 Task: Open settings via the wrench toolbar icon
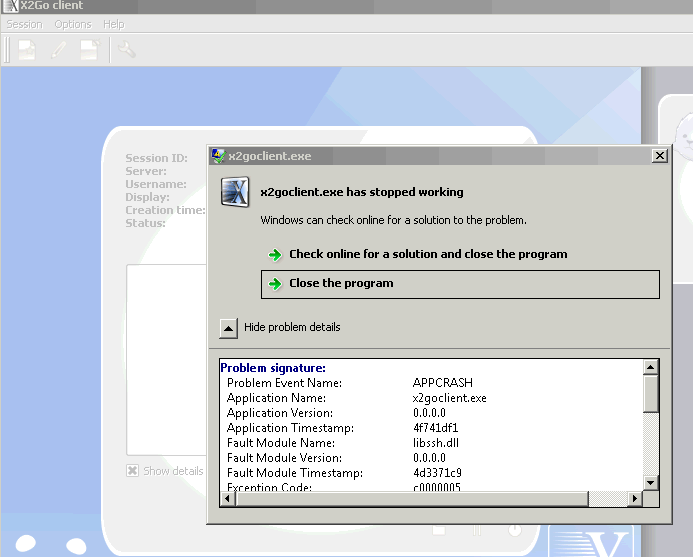tap(127, 50)
